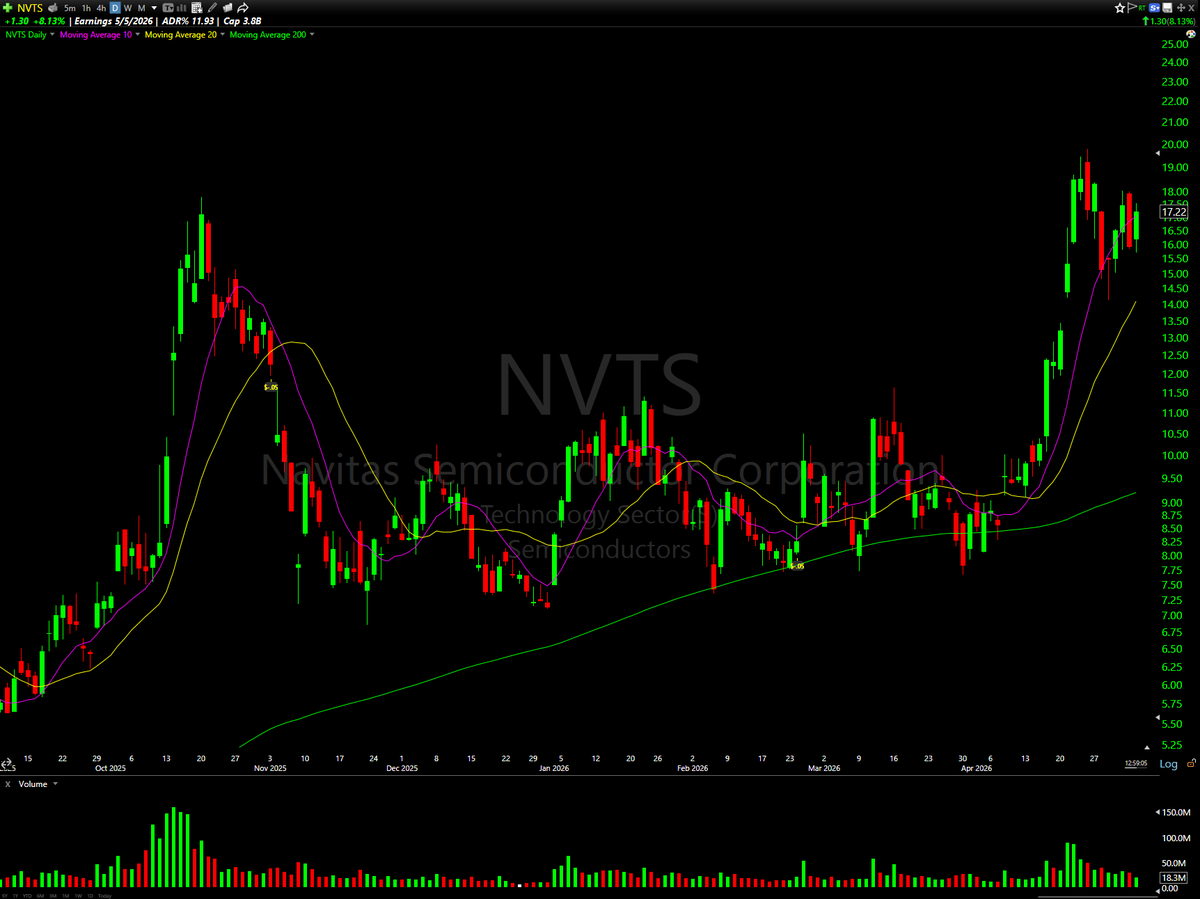Click the Cap 3.8B value
This screenshot has width=1200, height=899.
click(242, 21)
